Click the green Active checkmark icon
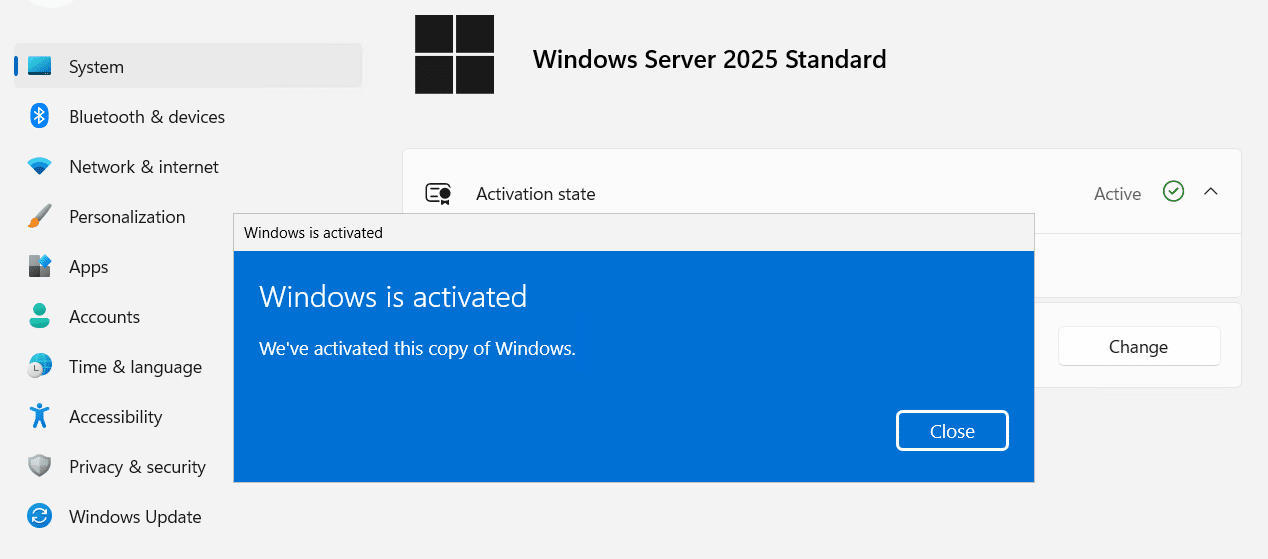 tap(1174, 191)
